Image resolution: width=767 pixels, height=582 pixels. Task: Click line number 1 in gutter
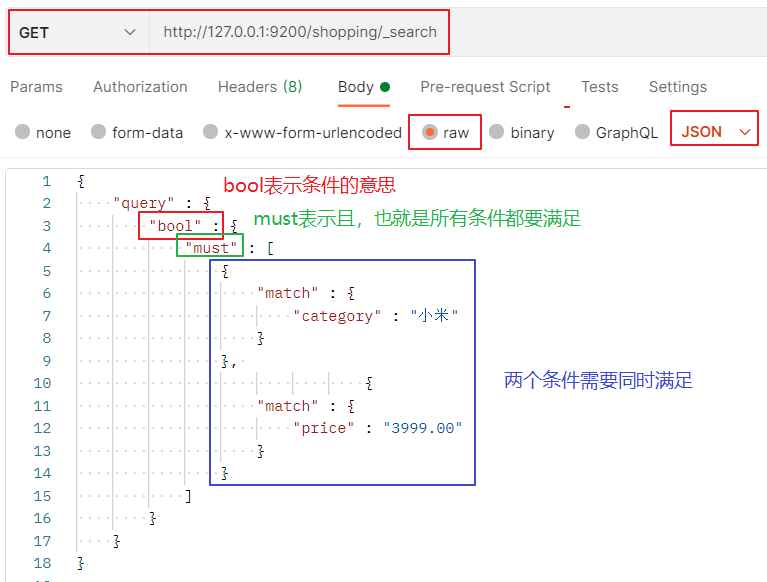point(46,181)
